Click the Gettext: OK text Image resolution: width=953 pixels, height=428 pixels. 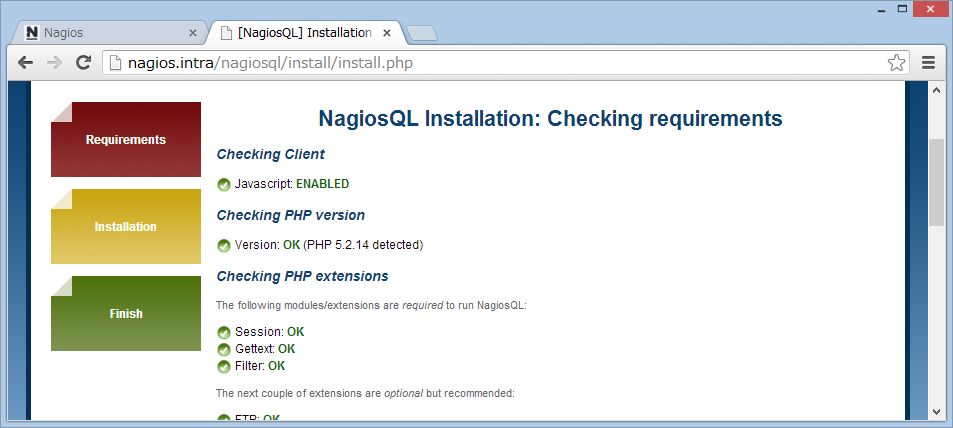[x=265, y=349]
